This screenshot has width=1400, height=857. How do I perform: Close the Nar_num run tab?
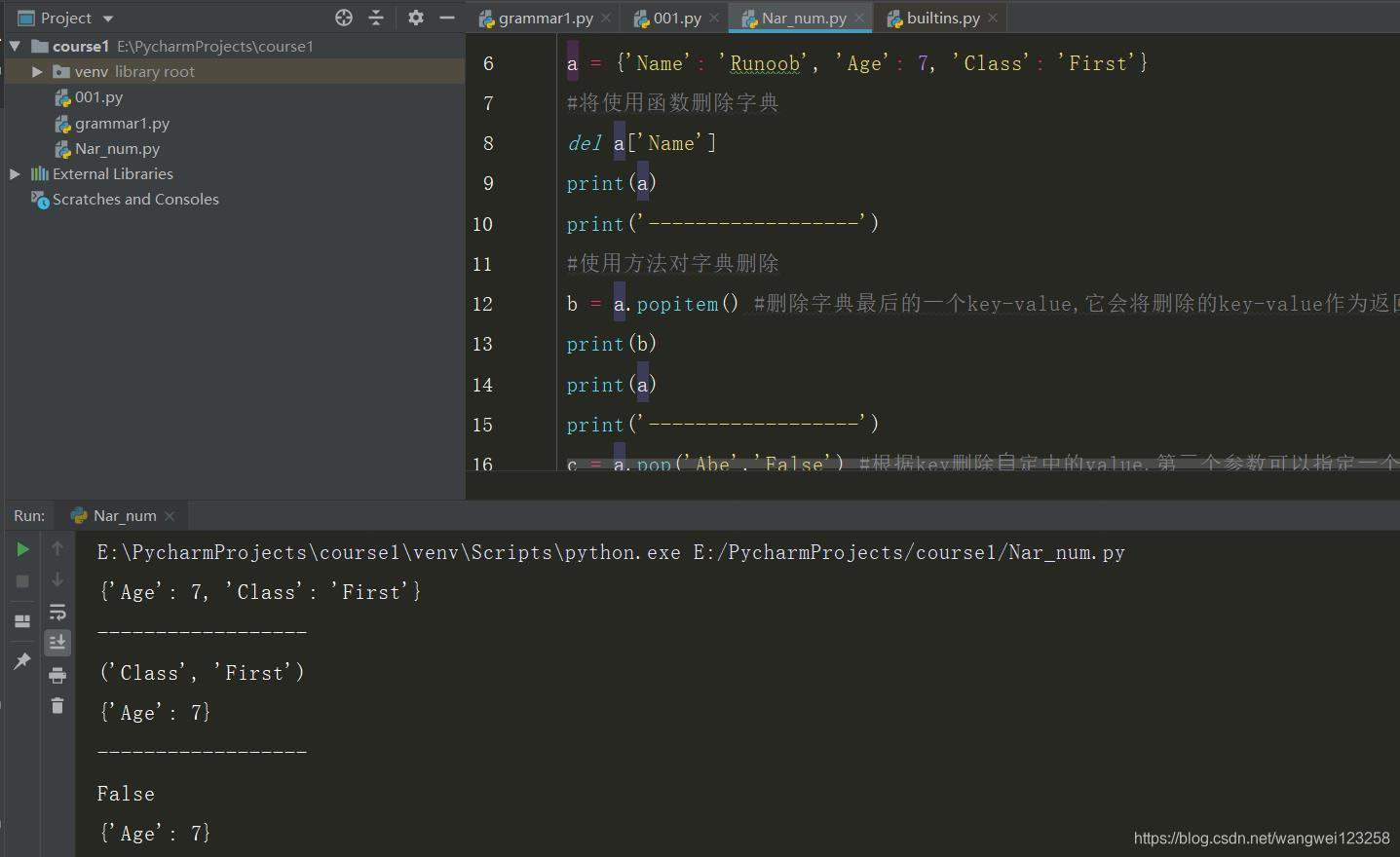click(x=170, y=515)
